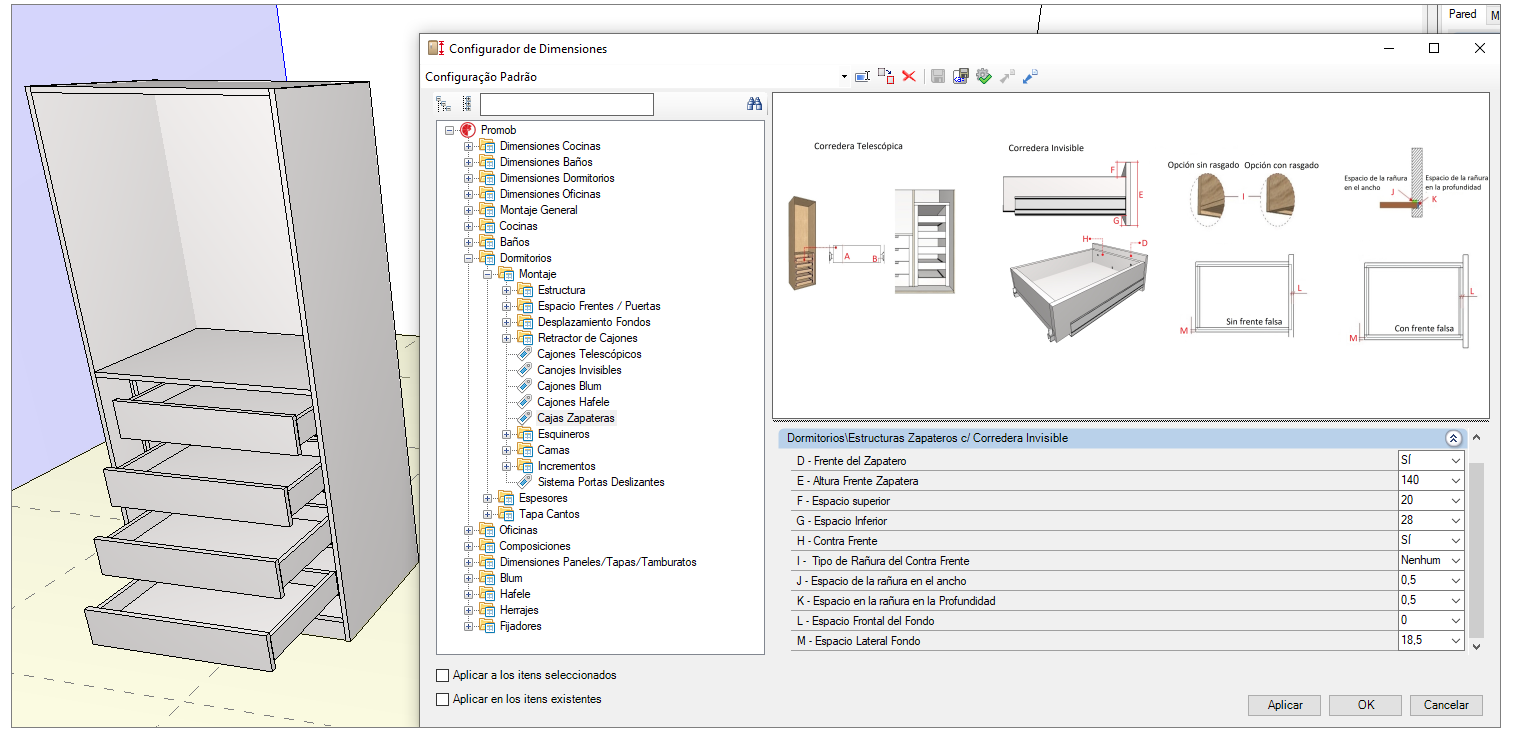This screenshot has width=1522, height=735.
Task: Expand the Espesores tree node
Action: tap(488, 498)
